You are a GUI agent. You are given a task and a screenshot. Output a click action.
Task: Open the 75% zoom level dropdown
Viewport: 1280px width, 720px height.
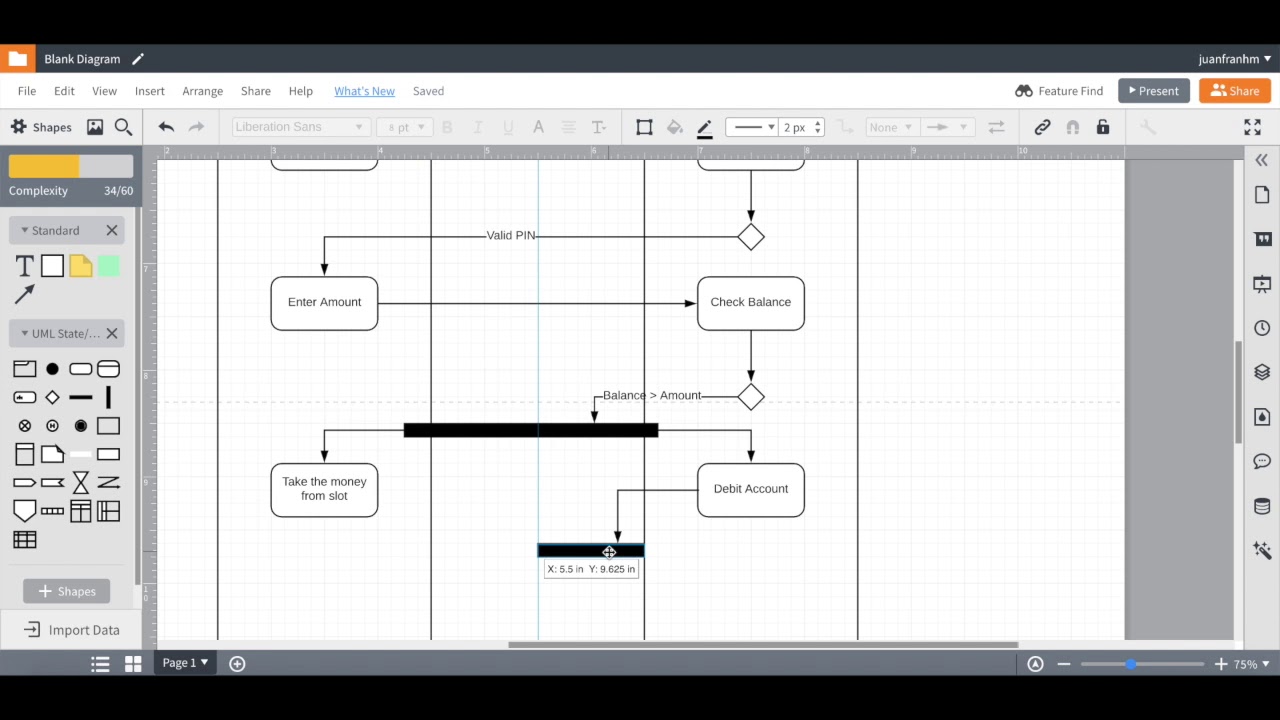(1252, 664)
